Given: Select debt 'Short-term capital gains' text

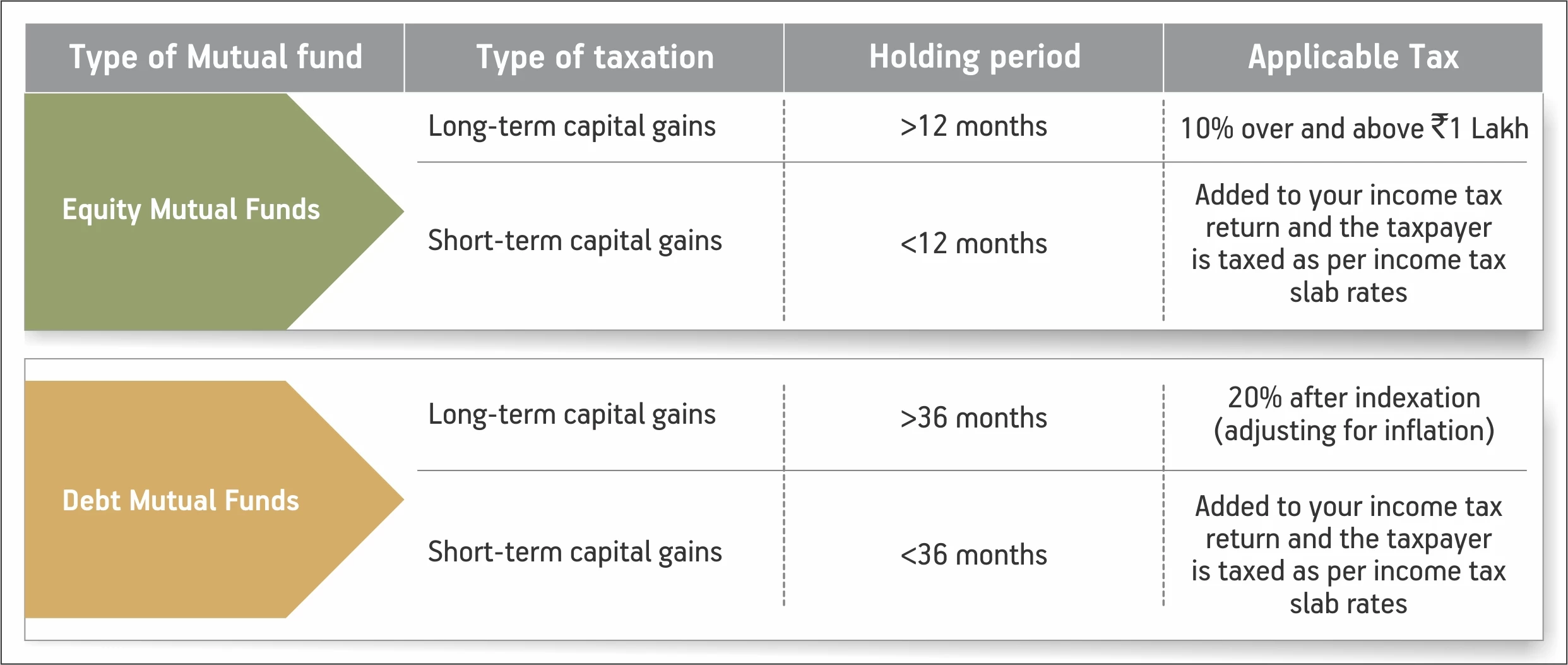Looking at the screenshot, I should point(575,553).
